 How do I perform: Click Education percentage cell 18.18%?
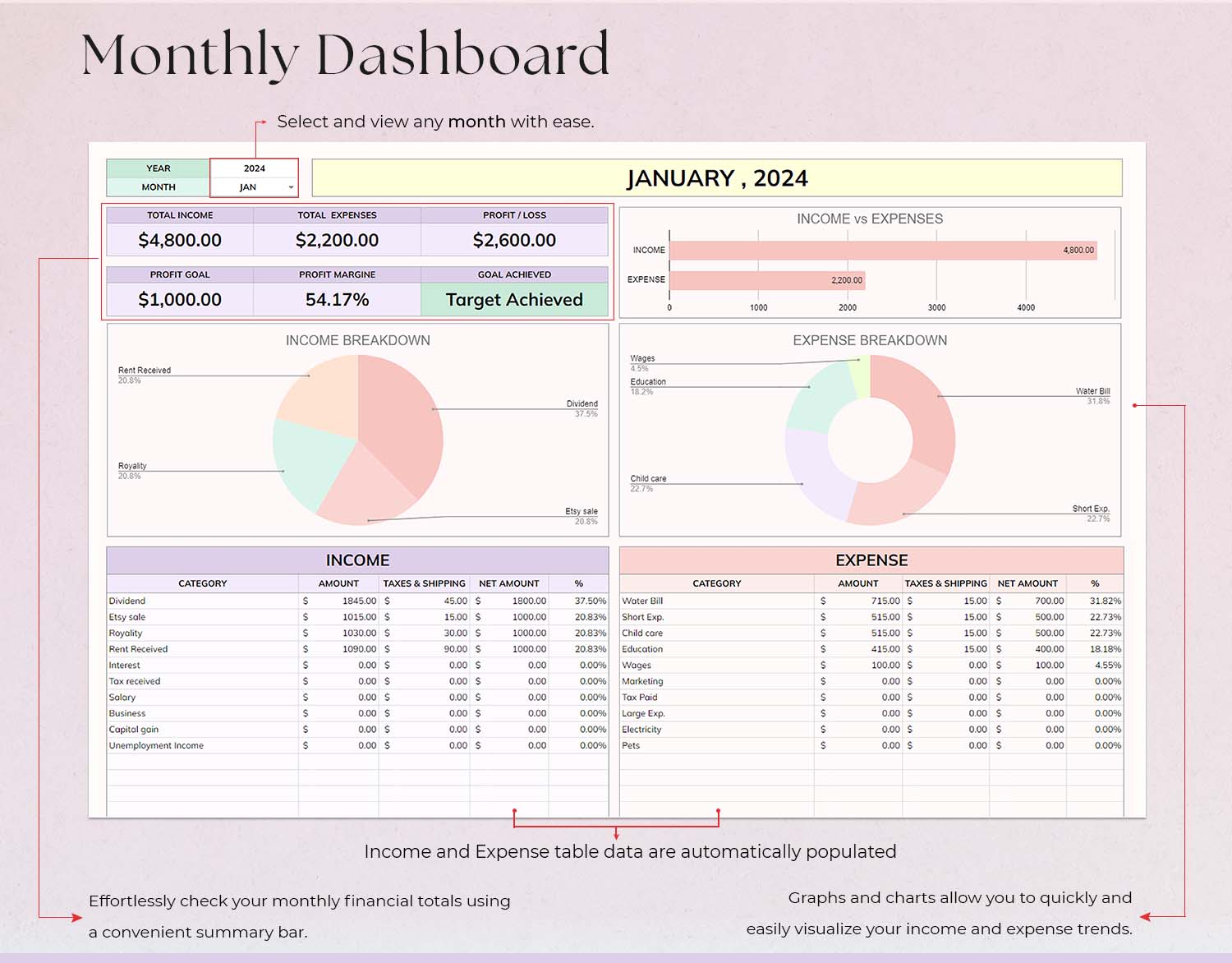(x=1095, y=649)
